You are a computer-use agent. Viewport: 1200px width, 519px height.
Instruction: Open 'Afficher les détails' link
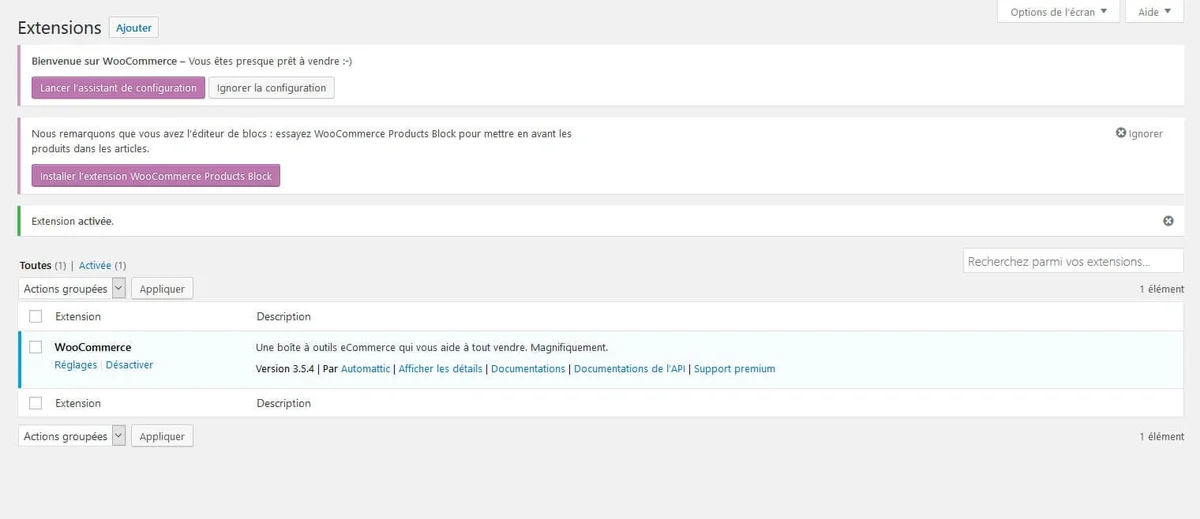[441, 369]
